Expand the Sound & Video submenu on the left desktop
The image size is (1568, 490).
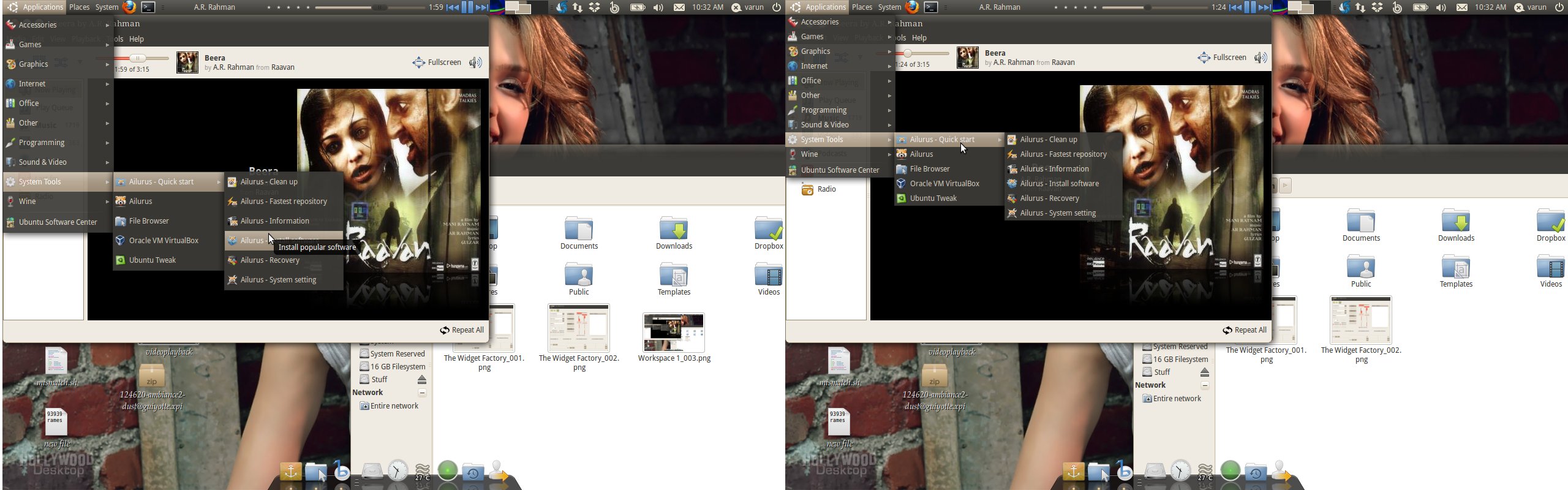58,162
